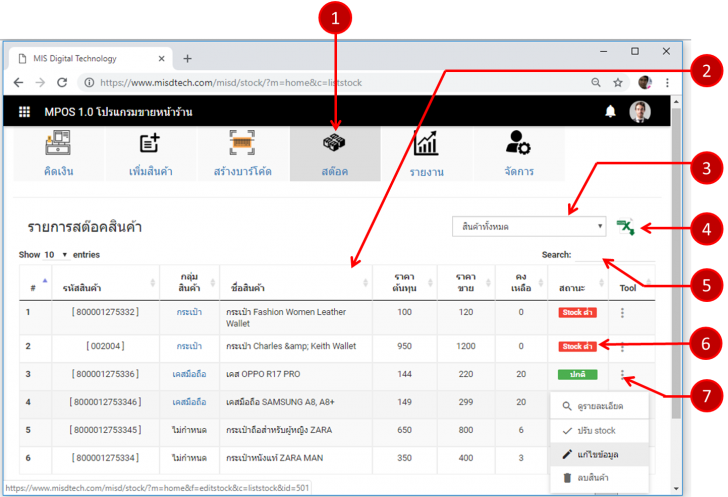Sort table by คงเหลือ column

pos(521,283)
